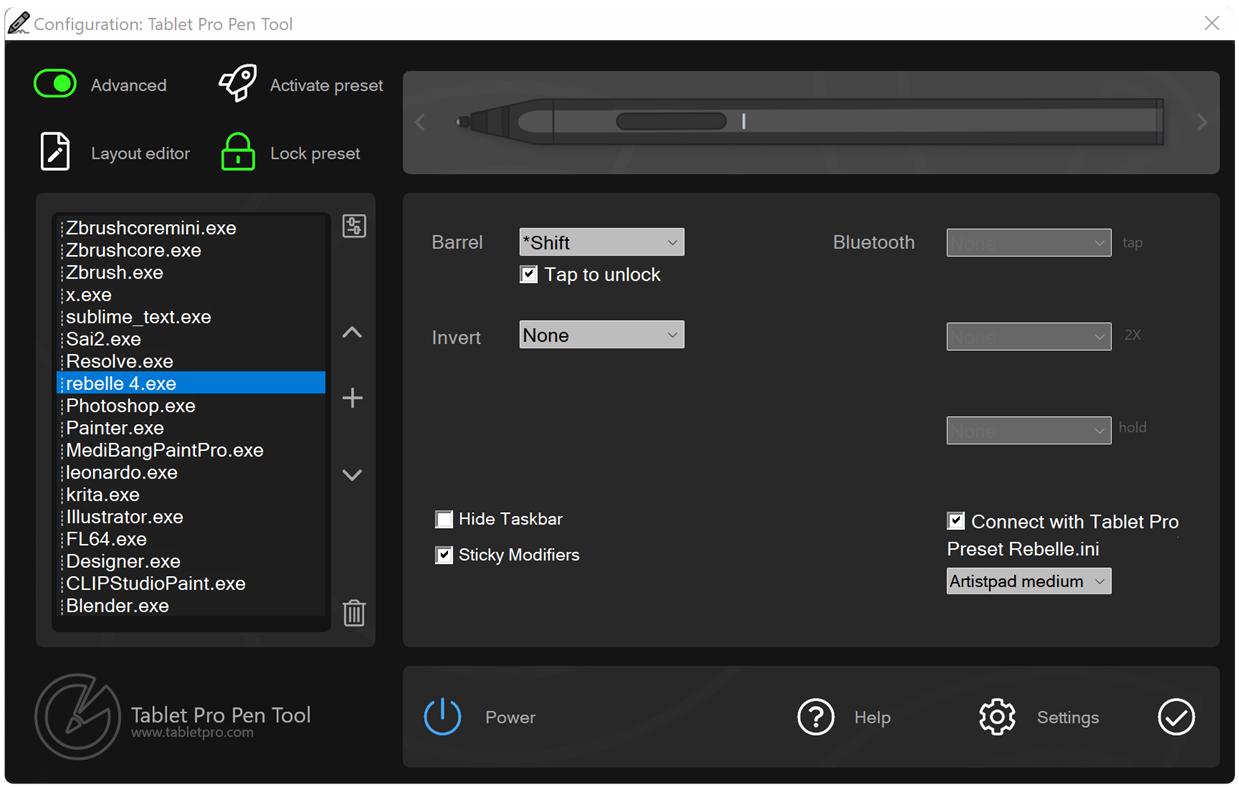Open the Layout editor

[x=54, y=151]
